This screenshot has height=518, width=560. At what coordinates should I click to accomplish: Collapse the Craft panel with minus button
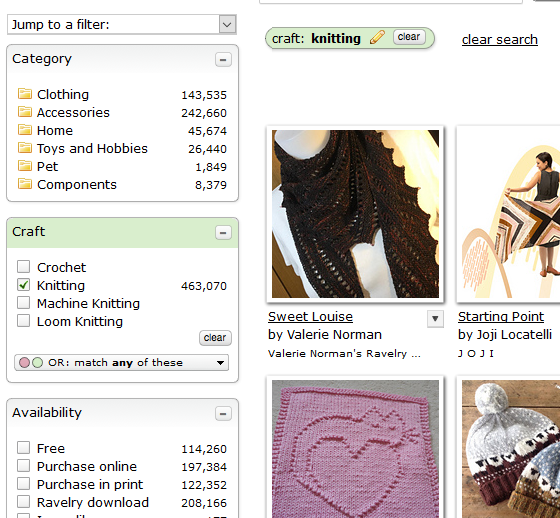pyautogui.click(x=223, y=233)
